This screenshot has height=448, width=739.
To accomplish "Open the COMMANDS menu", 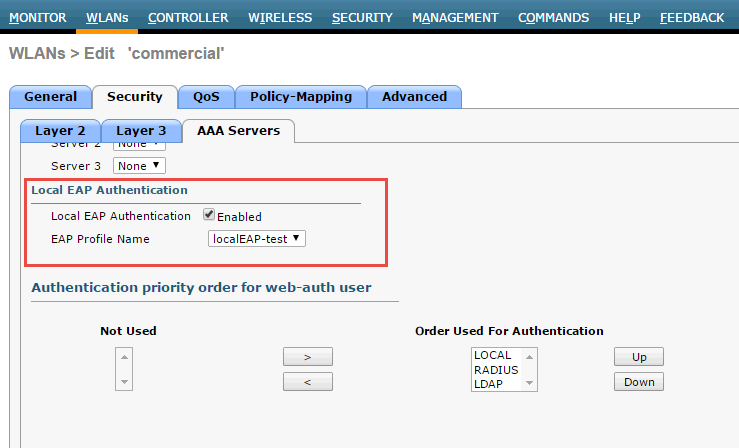I will click(x=553, y=18).
